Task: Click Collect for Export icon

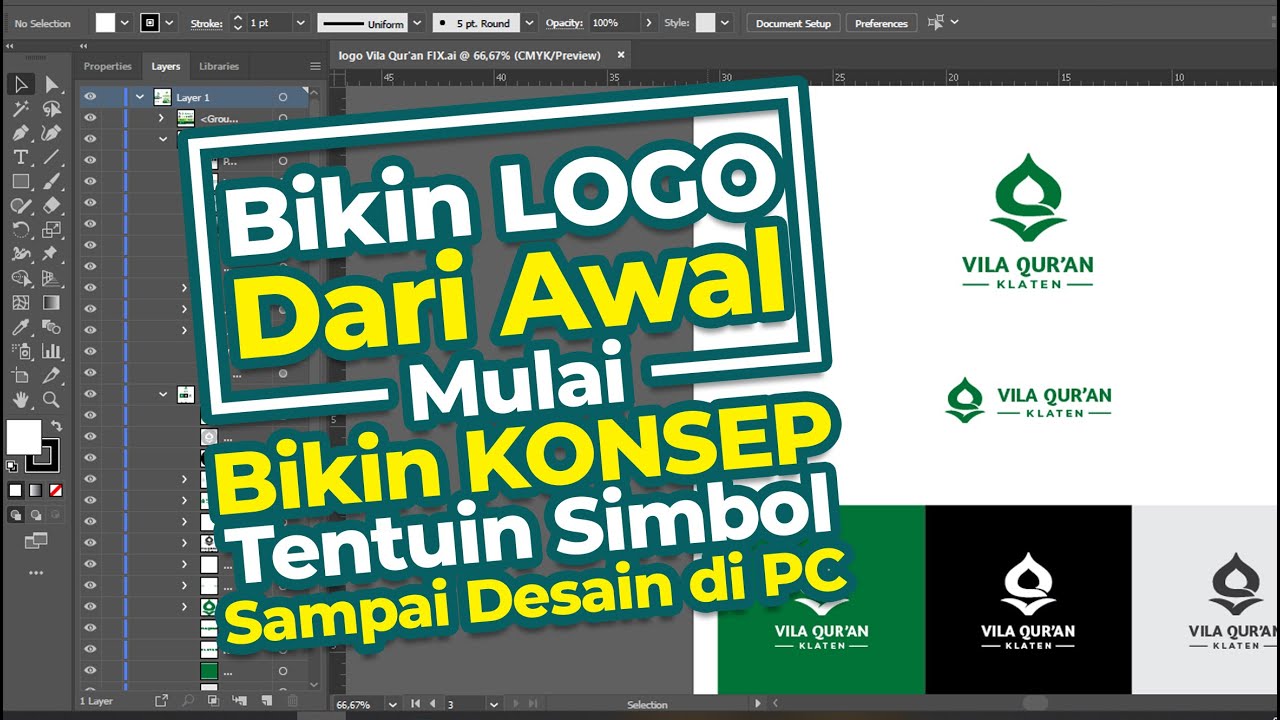Action: pyautogui.click(x=160, y=701)
